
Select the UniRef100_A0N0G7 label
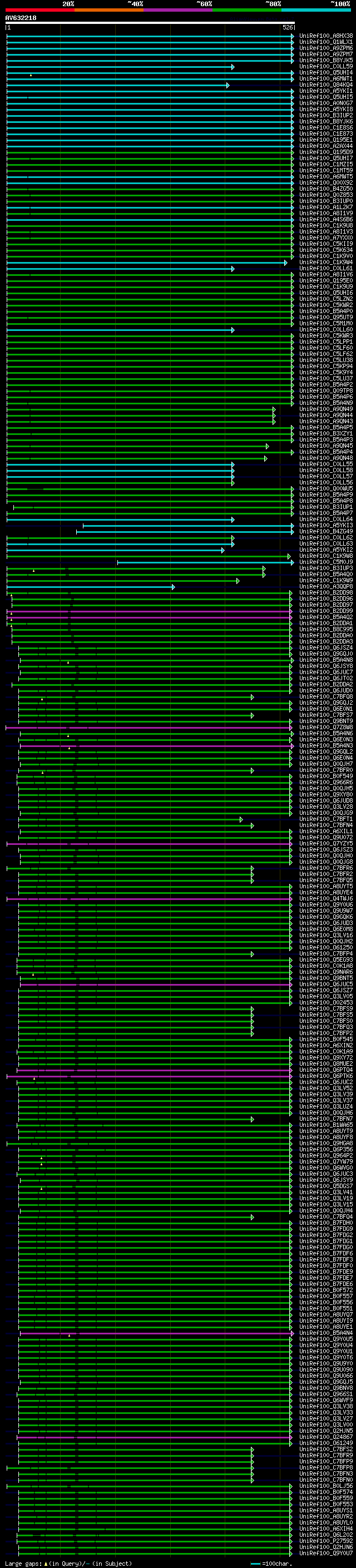(x=325, y=103)
